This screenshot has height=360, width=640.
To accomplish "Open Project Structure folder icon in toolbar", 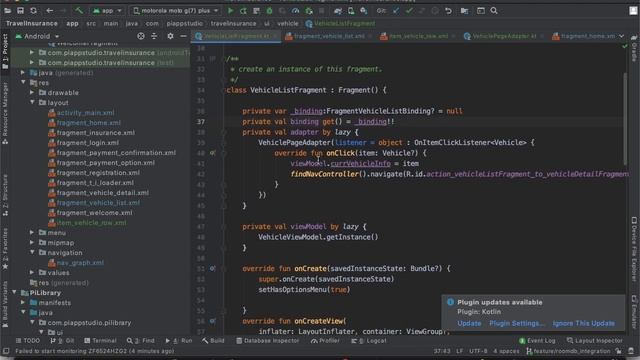I will click(x=464, y=11).
